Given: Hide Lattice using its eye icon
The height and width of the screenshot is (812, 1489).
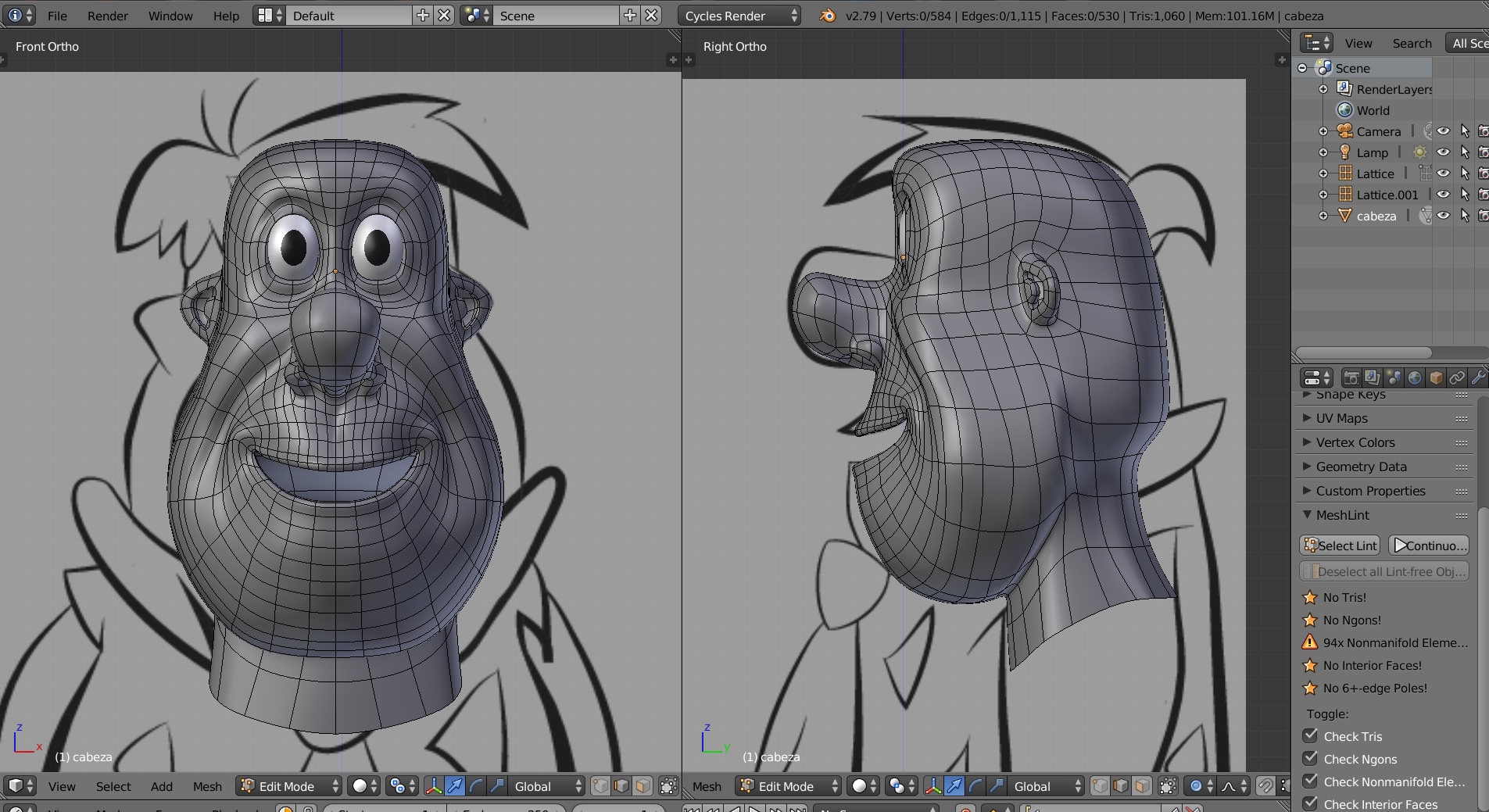Looking at the screenshot, I should point(1443,173).
